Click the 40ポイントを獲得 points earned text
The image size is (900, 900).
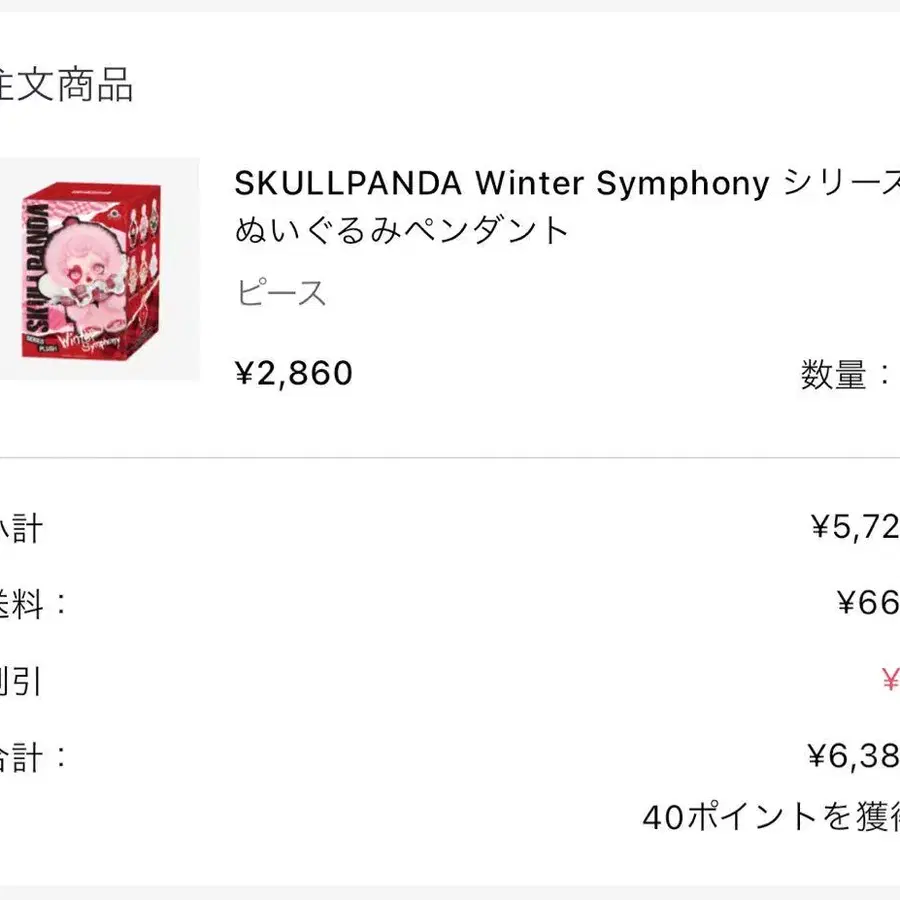click(x=771, y=817)
